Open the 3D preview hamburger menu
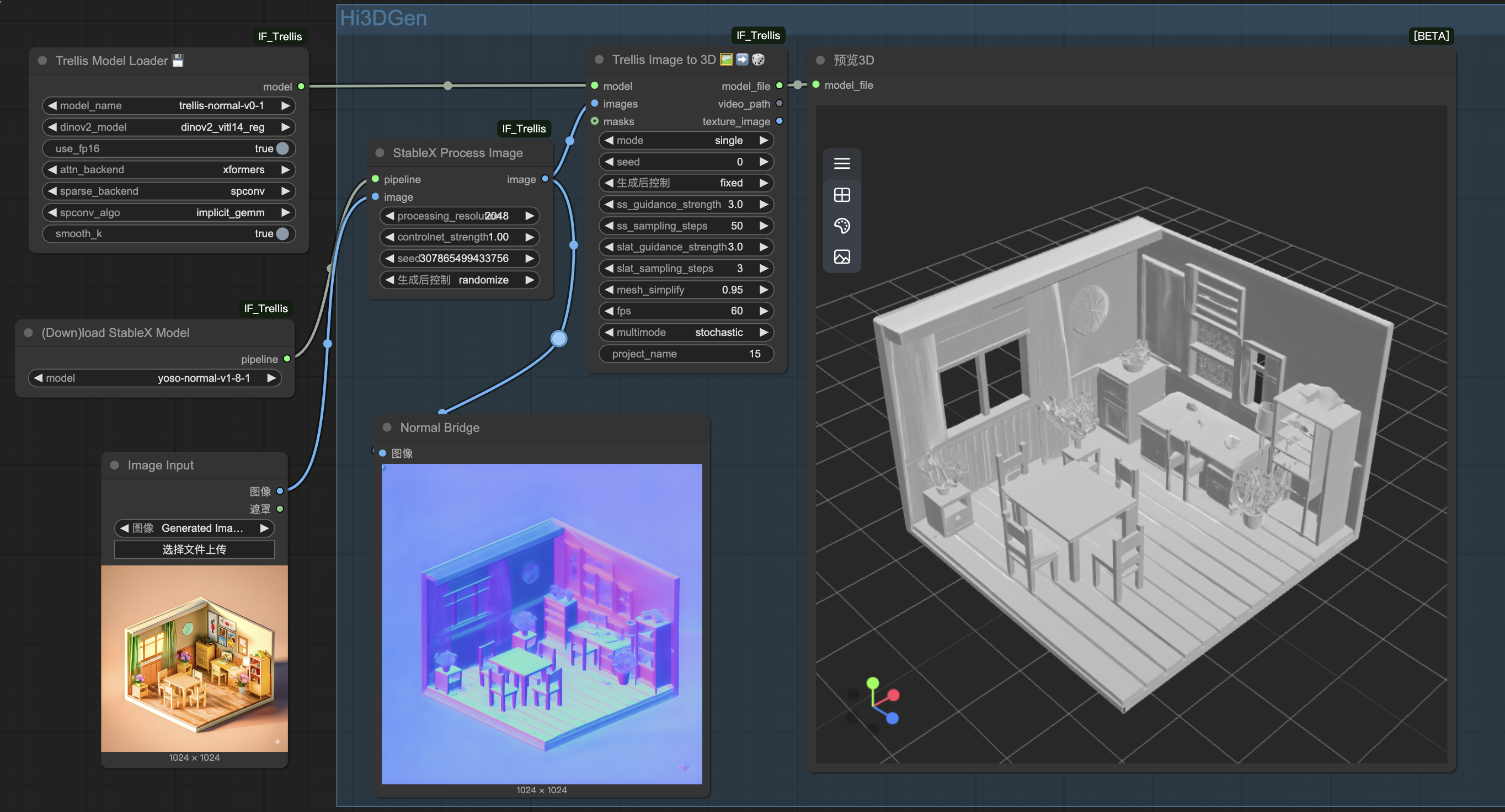 (841, 164)
